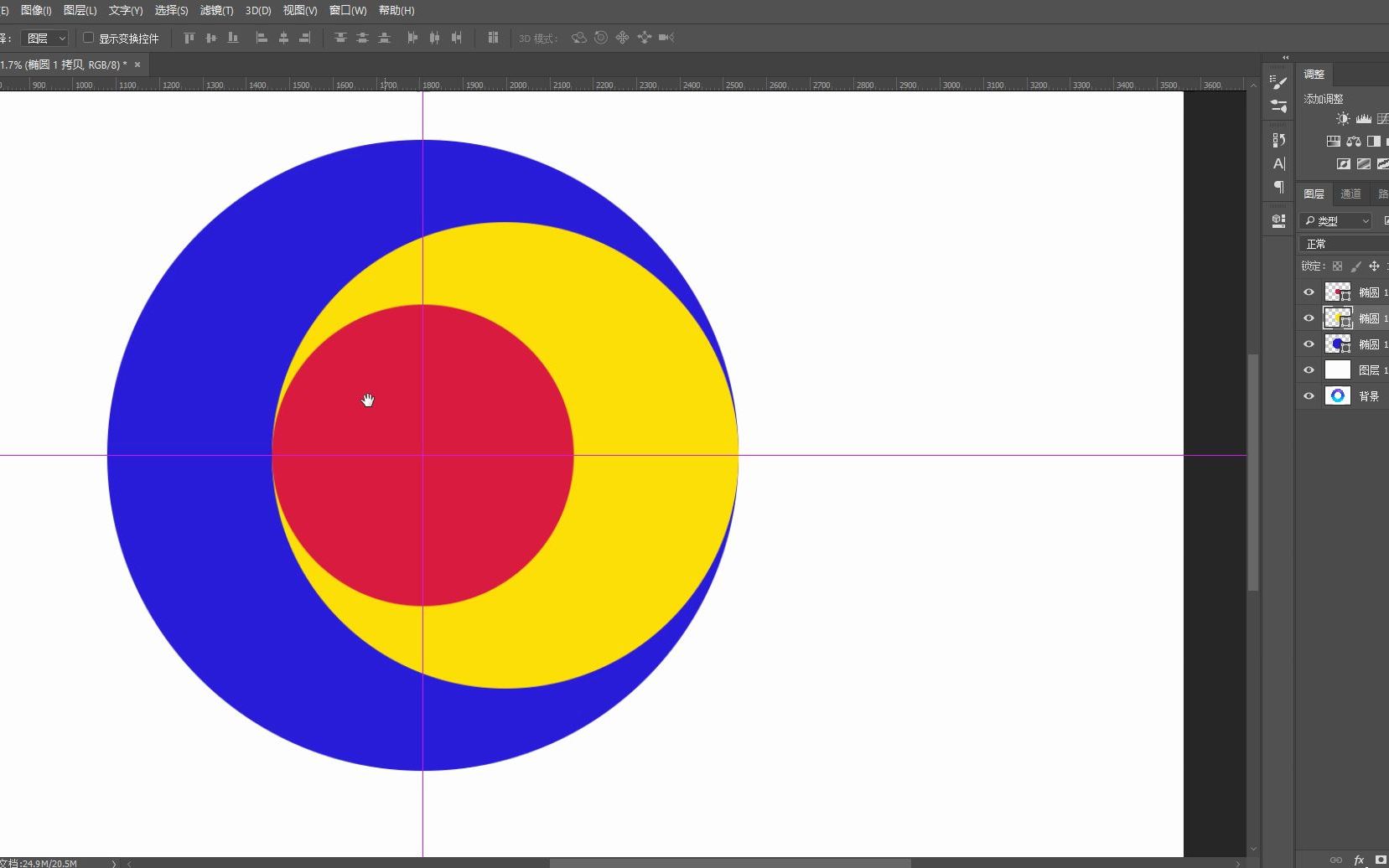
Task: Click the align left edges icon
Action: pos(262,38)
